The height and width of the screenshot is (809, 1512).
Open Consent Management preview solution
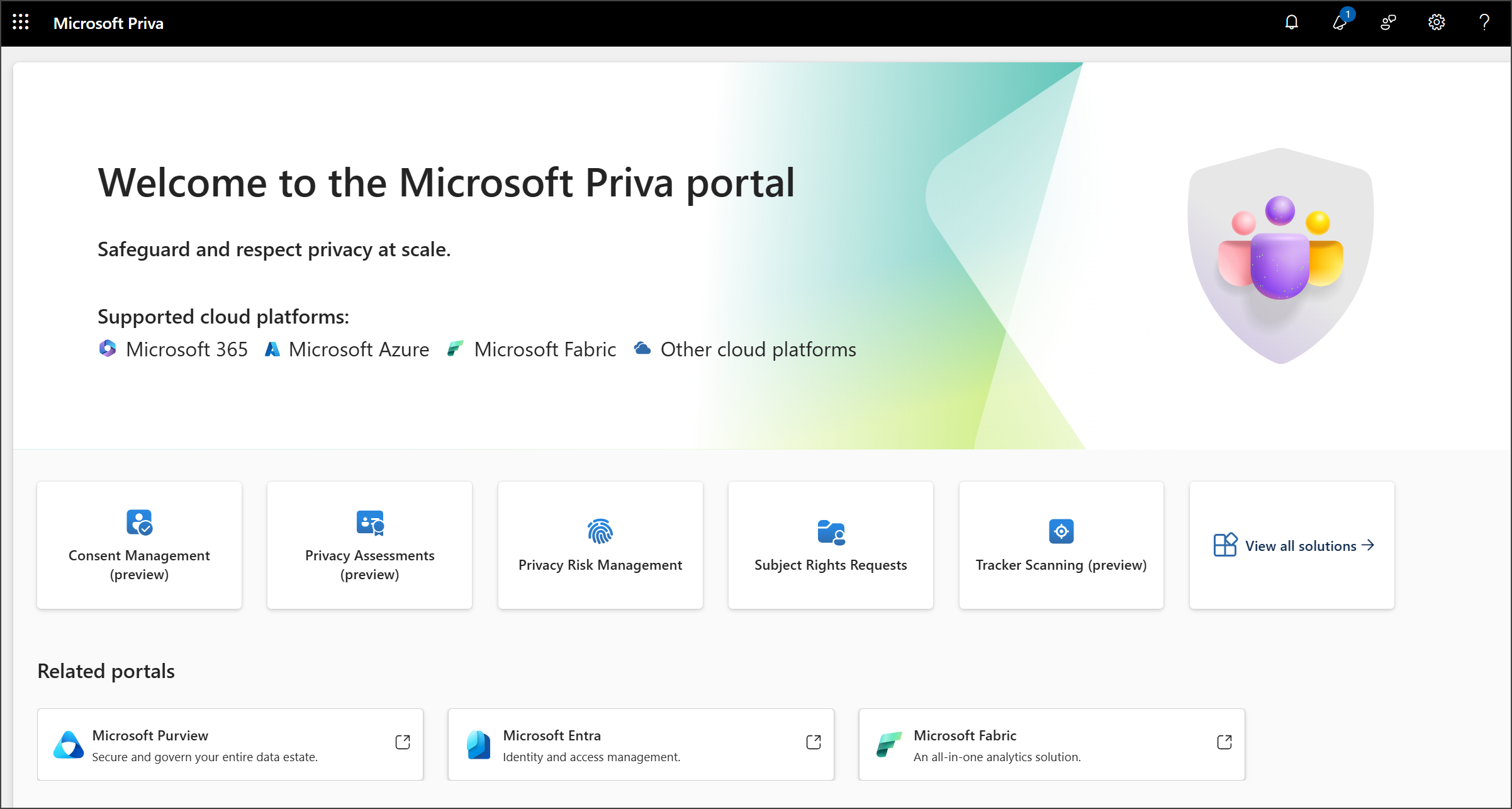tap(139, 545)
